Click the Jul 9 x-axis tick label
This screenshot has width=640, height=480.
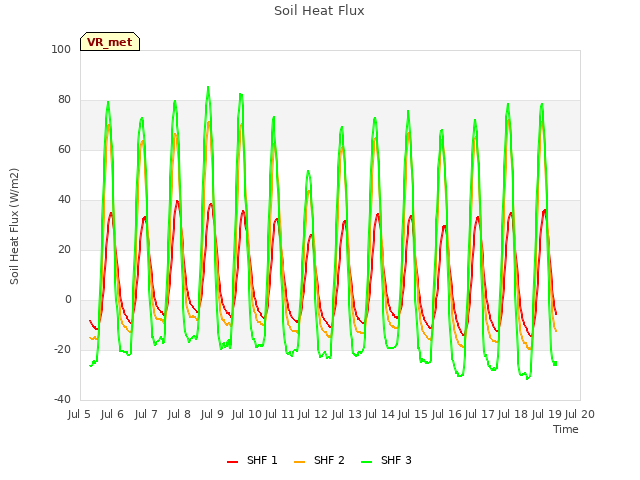(212, 414)
